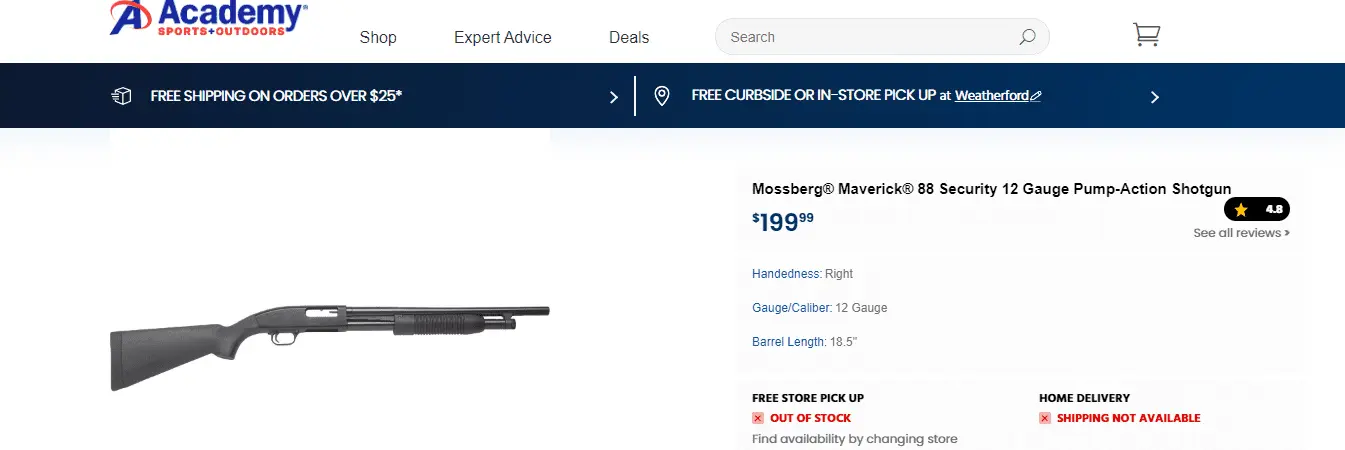The image size is (1345, 450).
Task: Open the shopping cart
Action: tap(1146, 35)
